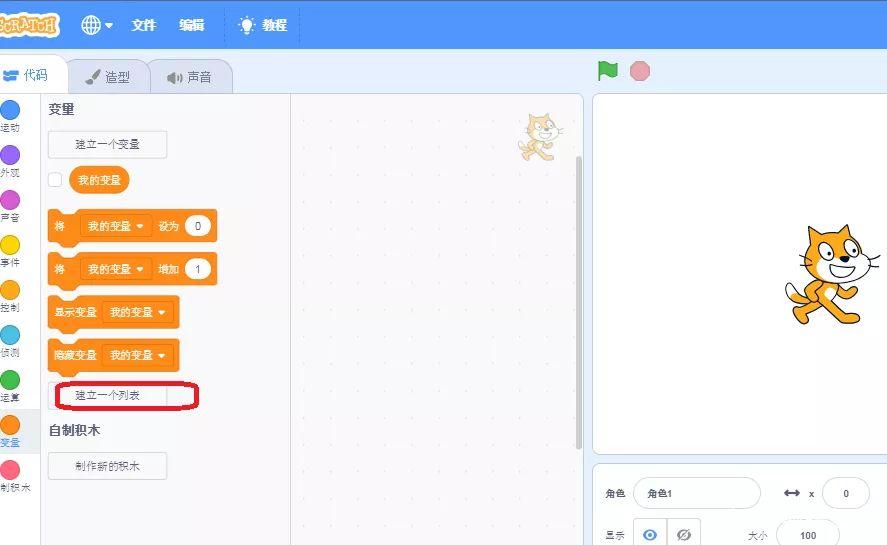
Task: Open 教程 tutorials
Action: pos(262,25)
